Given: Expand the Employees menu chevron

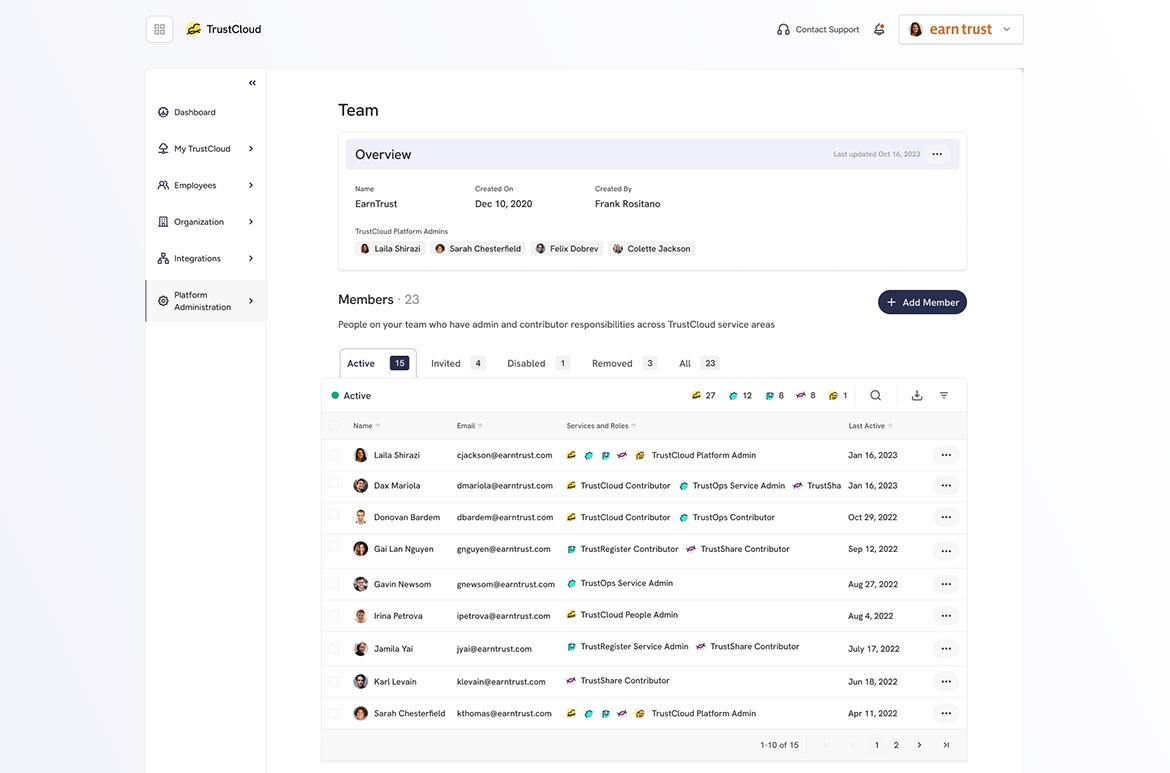Looking at the screenshot, I should pos(251,185).
